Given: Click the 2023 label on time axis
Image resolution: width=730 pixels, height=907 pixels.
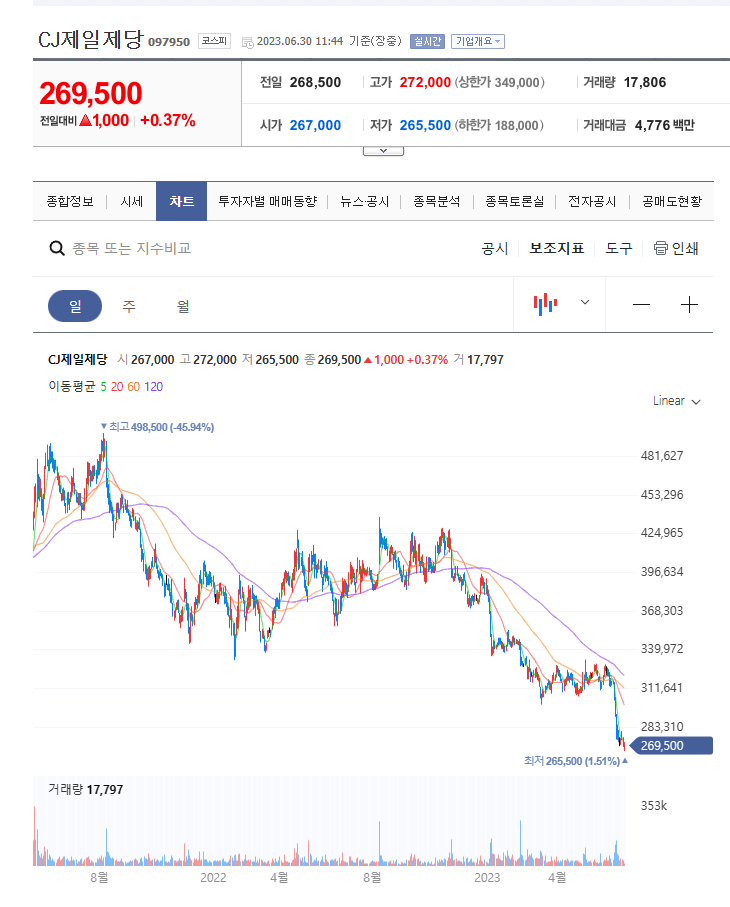Looking at the screenshot, I should [487, 877].
